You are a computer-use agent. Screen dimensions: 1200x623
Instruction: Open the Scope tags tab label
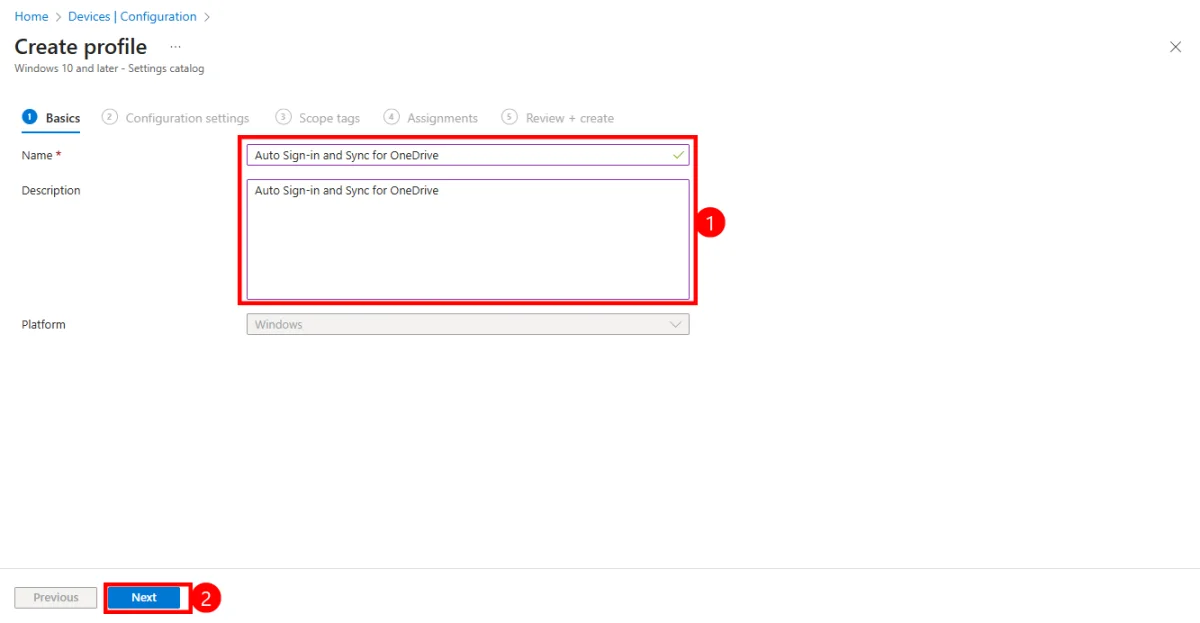point(329,118)
